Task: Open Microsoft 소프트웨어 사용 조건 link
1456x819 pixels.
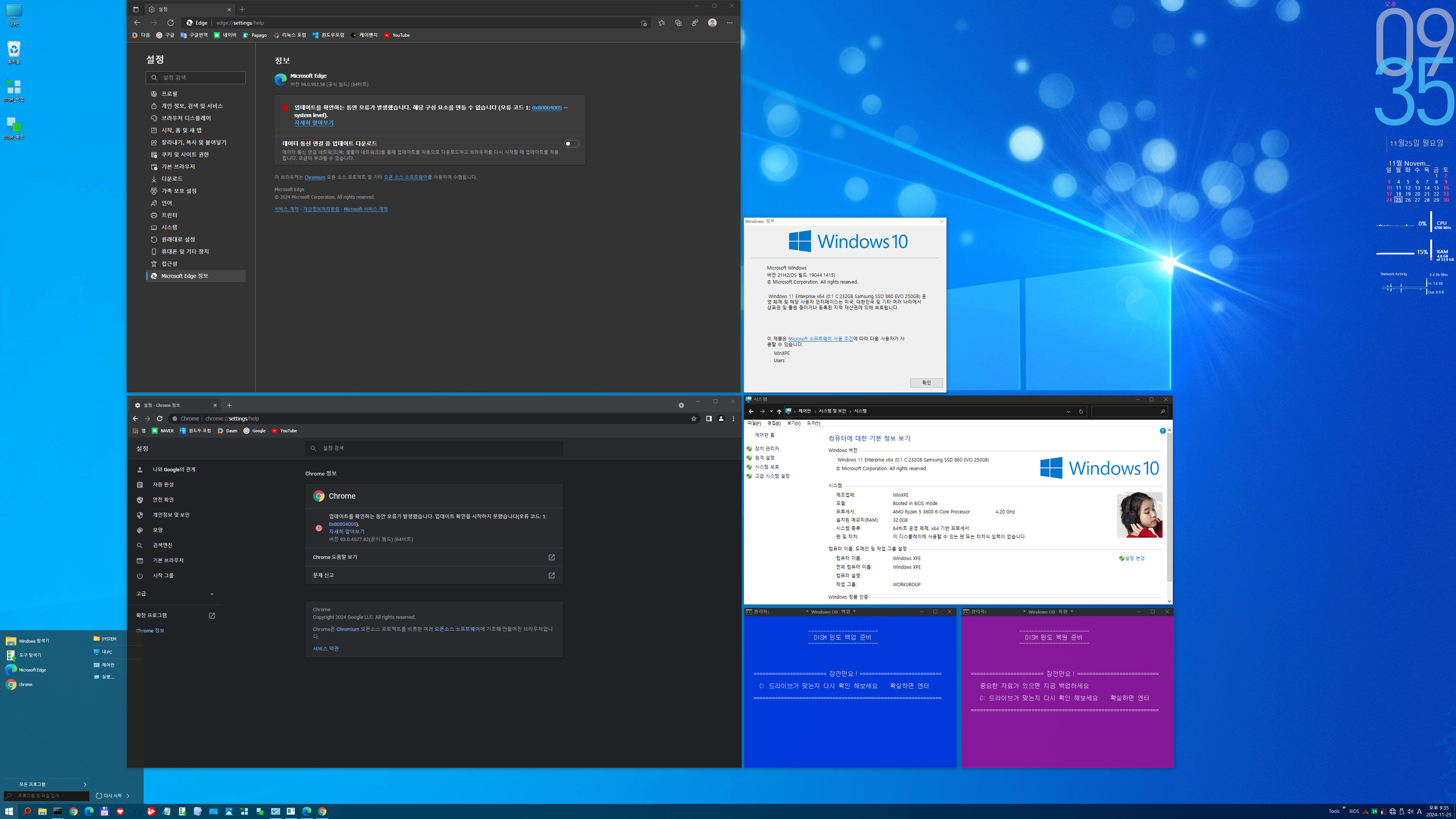Action: (x=820, y=339)
